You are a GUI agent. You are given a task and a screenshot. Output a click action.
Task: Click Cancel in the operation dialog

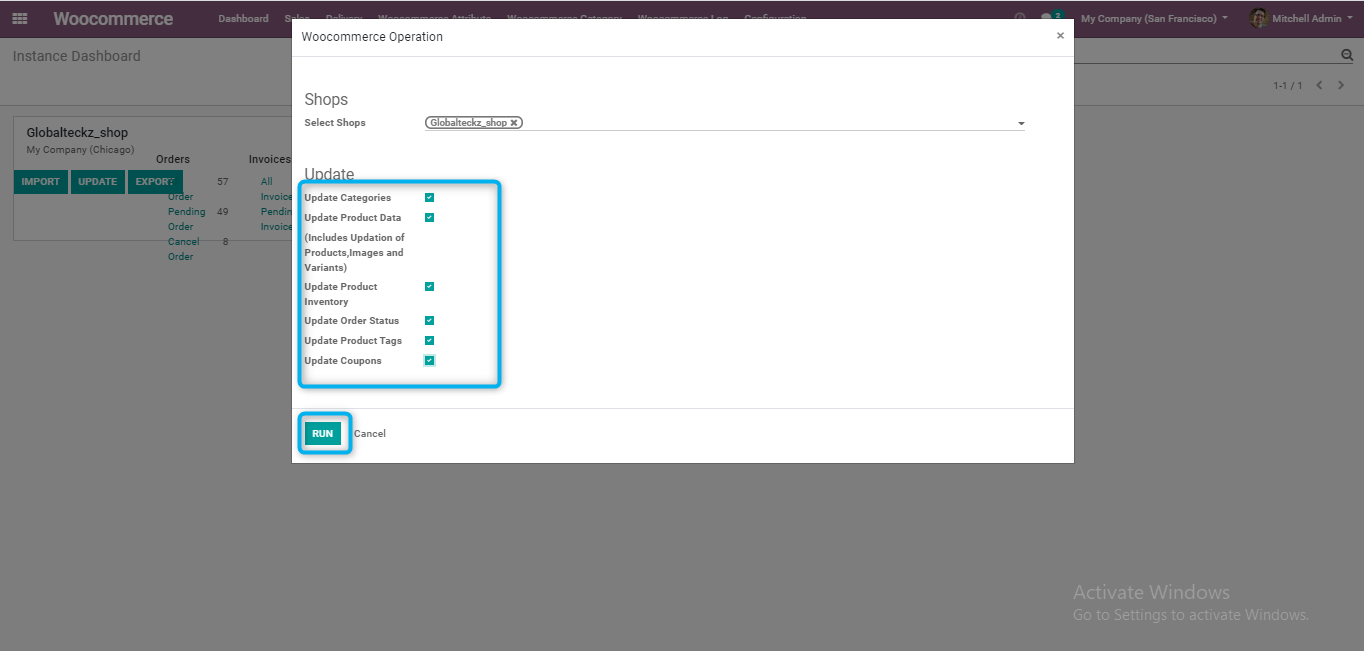pyautogui.click(x=369, y=434)
